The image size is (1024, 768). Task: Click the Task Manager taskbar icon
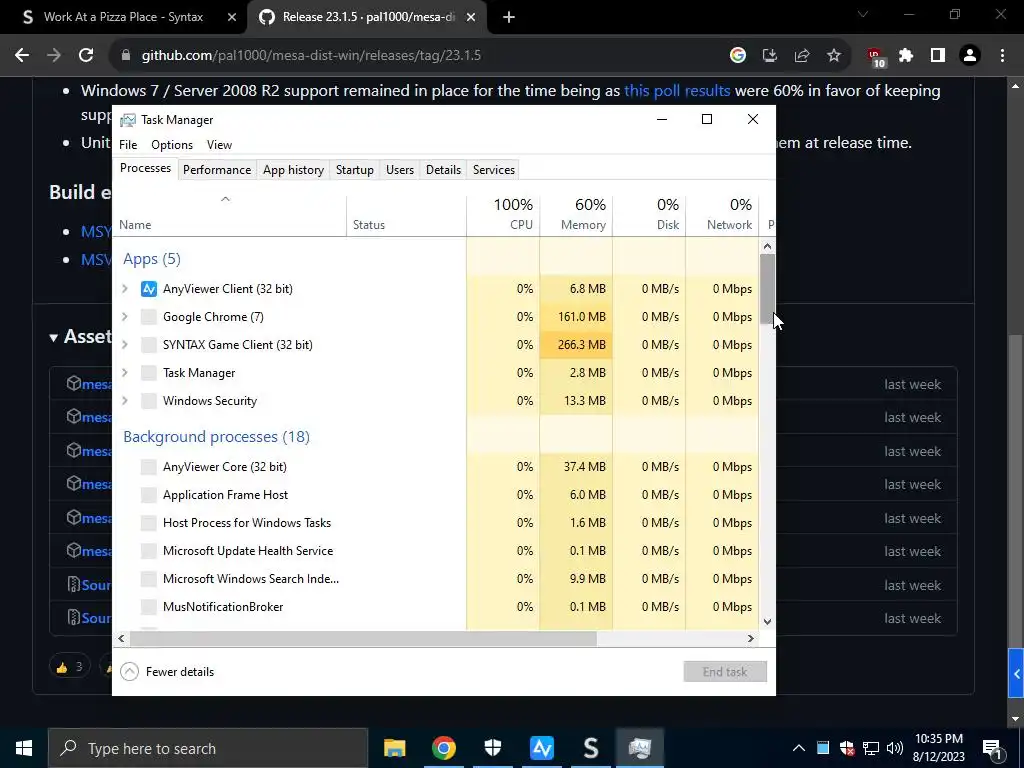(x=639, y=748)
